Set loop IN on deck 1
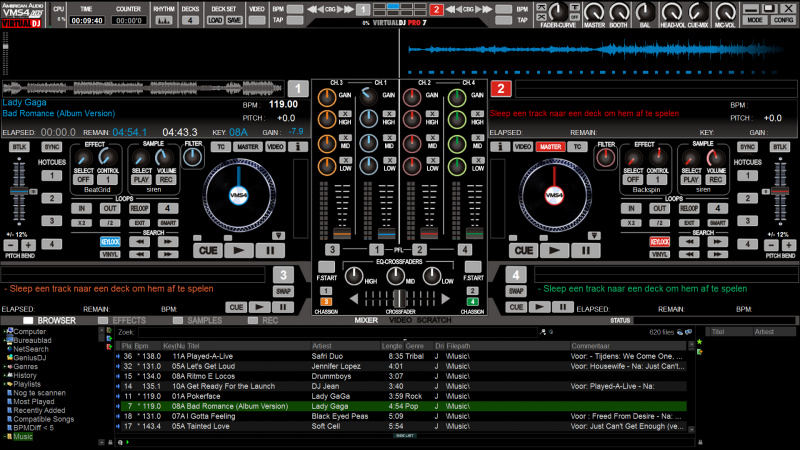 (x=82, y=208)
